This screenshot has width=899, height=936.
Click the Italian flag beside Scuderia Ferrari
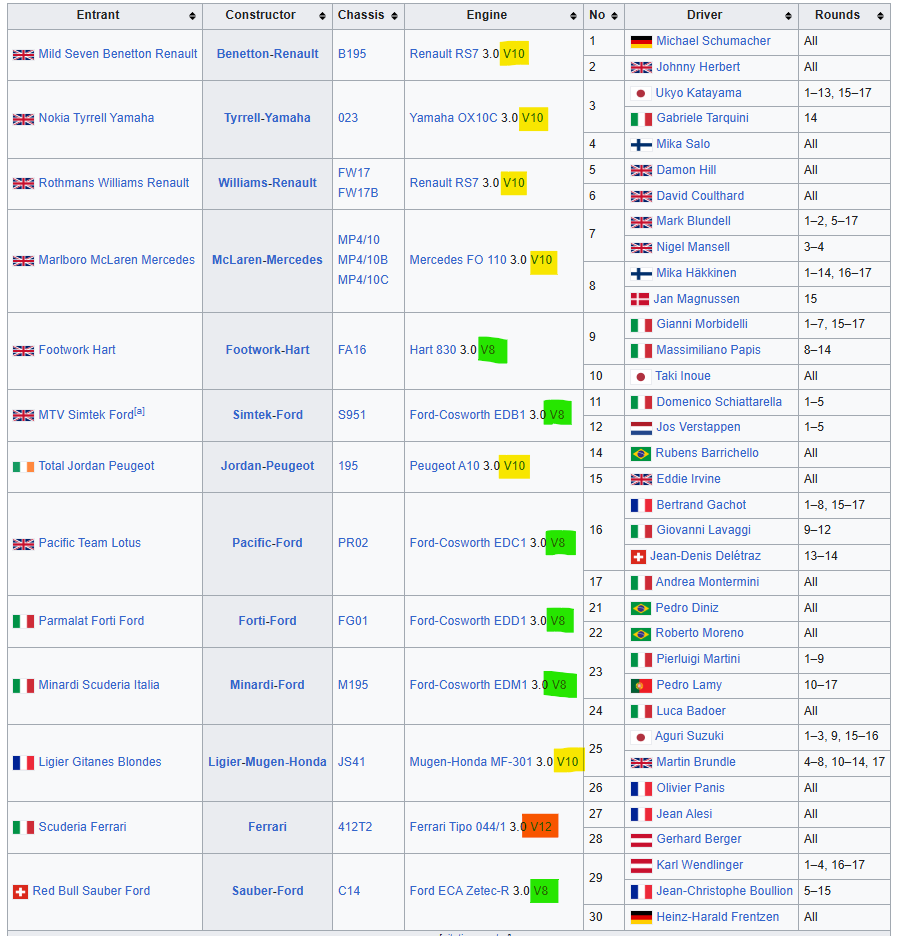23,827
